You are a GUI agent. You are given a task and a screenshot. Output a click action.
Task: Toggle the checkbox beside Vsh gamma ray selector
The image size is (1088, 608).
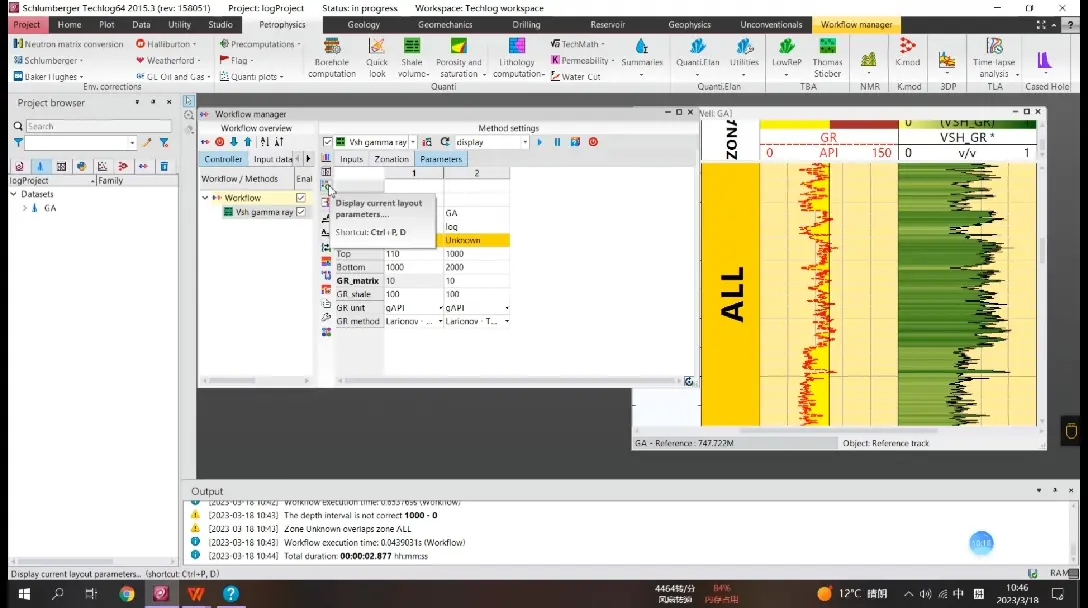[x=328, y=142]
